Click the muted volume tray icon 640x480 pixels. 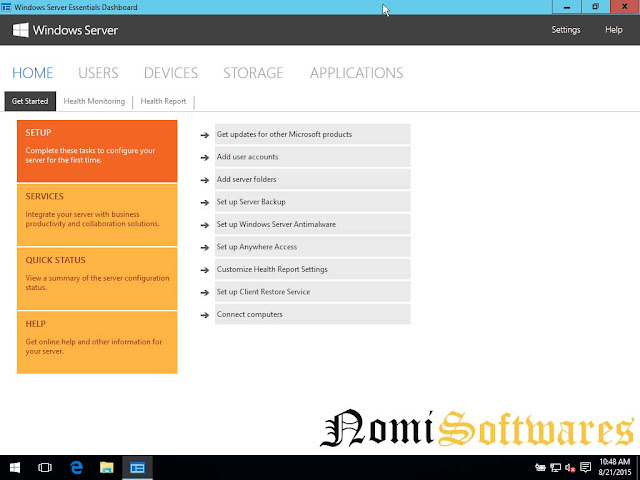pyautogui.click(x=570, y=468)
